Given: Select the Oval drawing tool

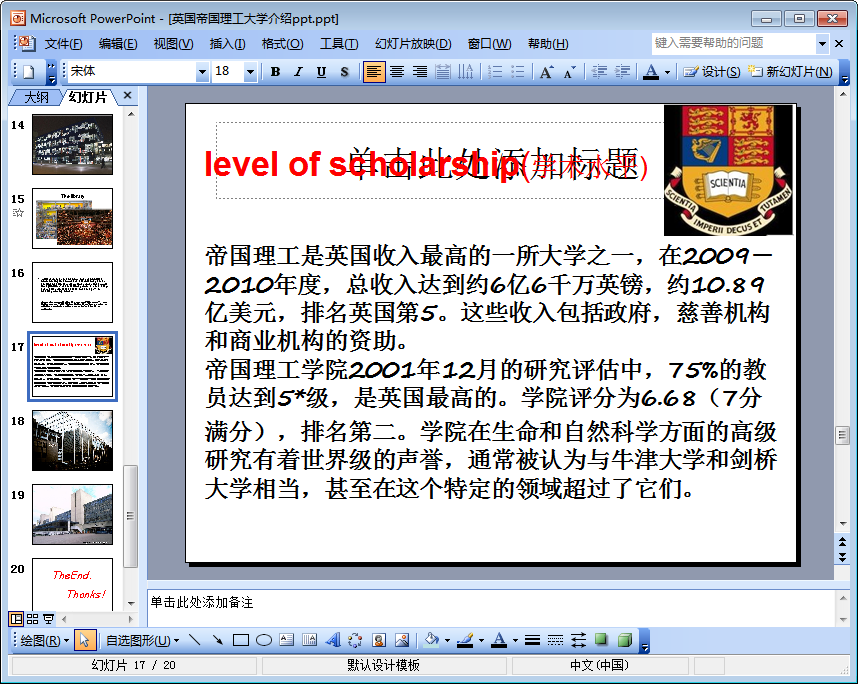Looking at the screenshot, I should [x=264, y=640].
